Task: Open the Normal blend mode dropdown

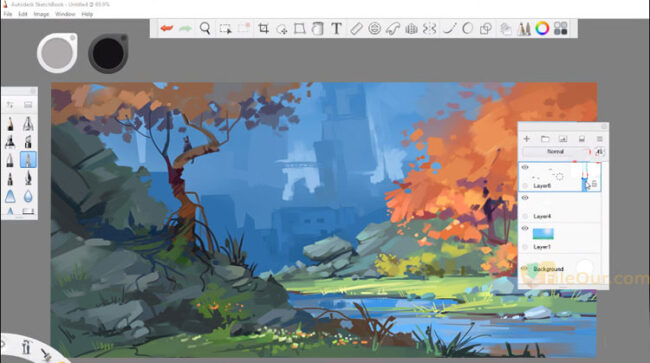Action: pos(555,152)
